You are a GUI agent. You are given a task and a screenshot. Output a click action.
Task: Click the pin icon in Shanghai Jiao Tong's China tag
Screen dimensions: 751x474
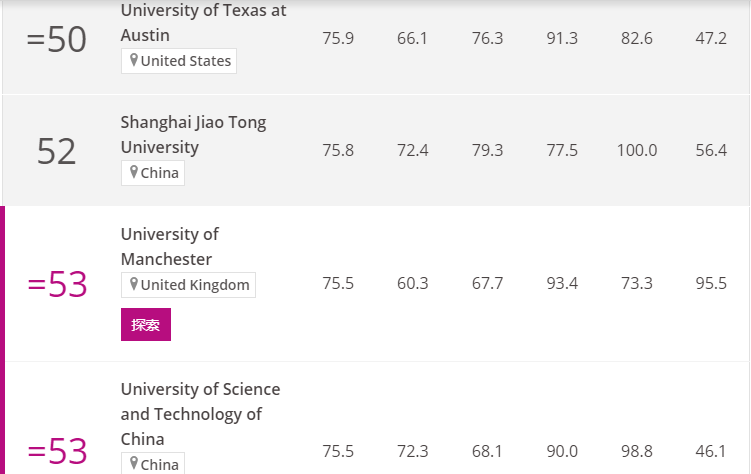tap(134, 172)
